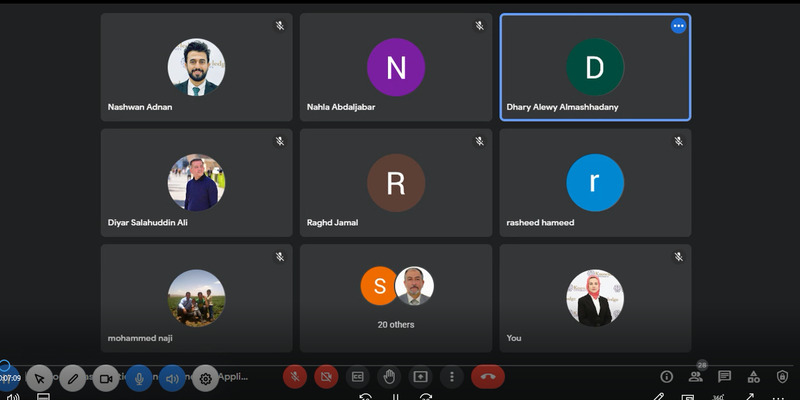Click the muted mic icon on mohammed naji's tile
The height and width of the screenshot is (400, 800).
click(280, 257)
